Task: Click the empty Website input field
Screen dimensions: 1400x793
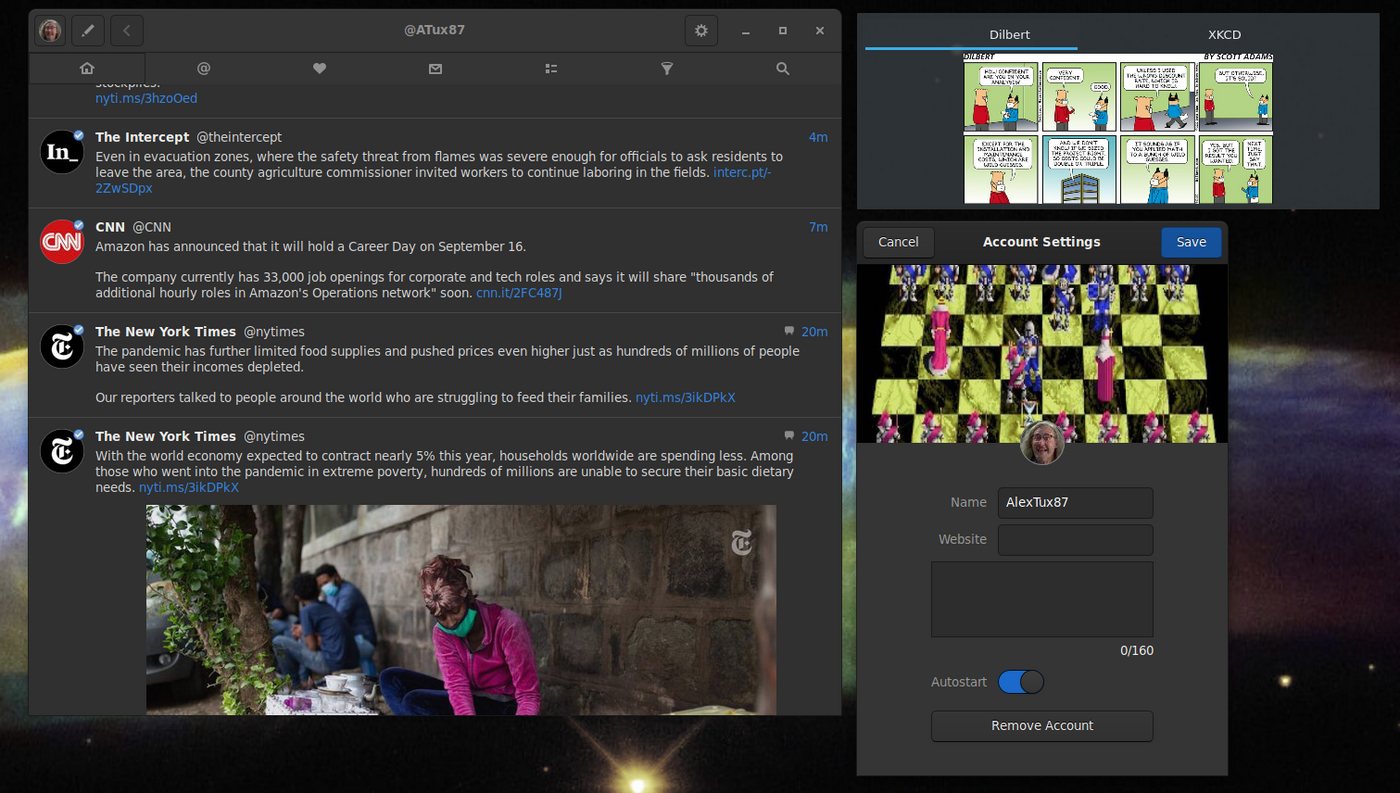Action: click(x=1075, y=540)
